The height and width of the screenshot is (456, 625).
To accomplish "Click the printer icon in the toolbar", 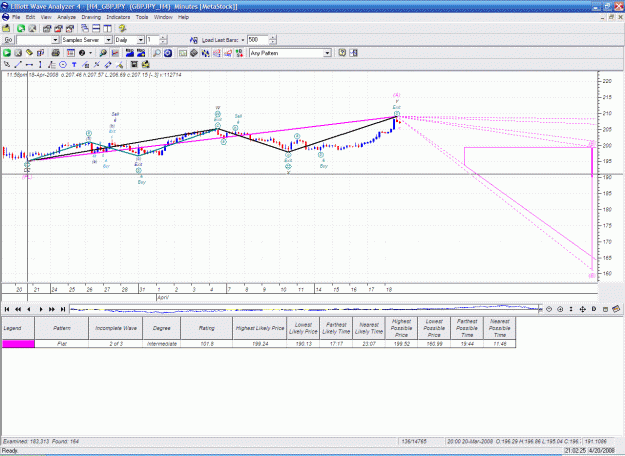I will click(x=55, y=53).
